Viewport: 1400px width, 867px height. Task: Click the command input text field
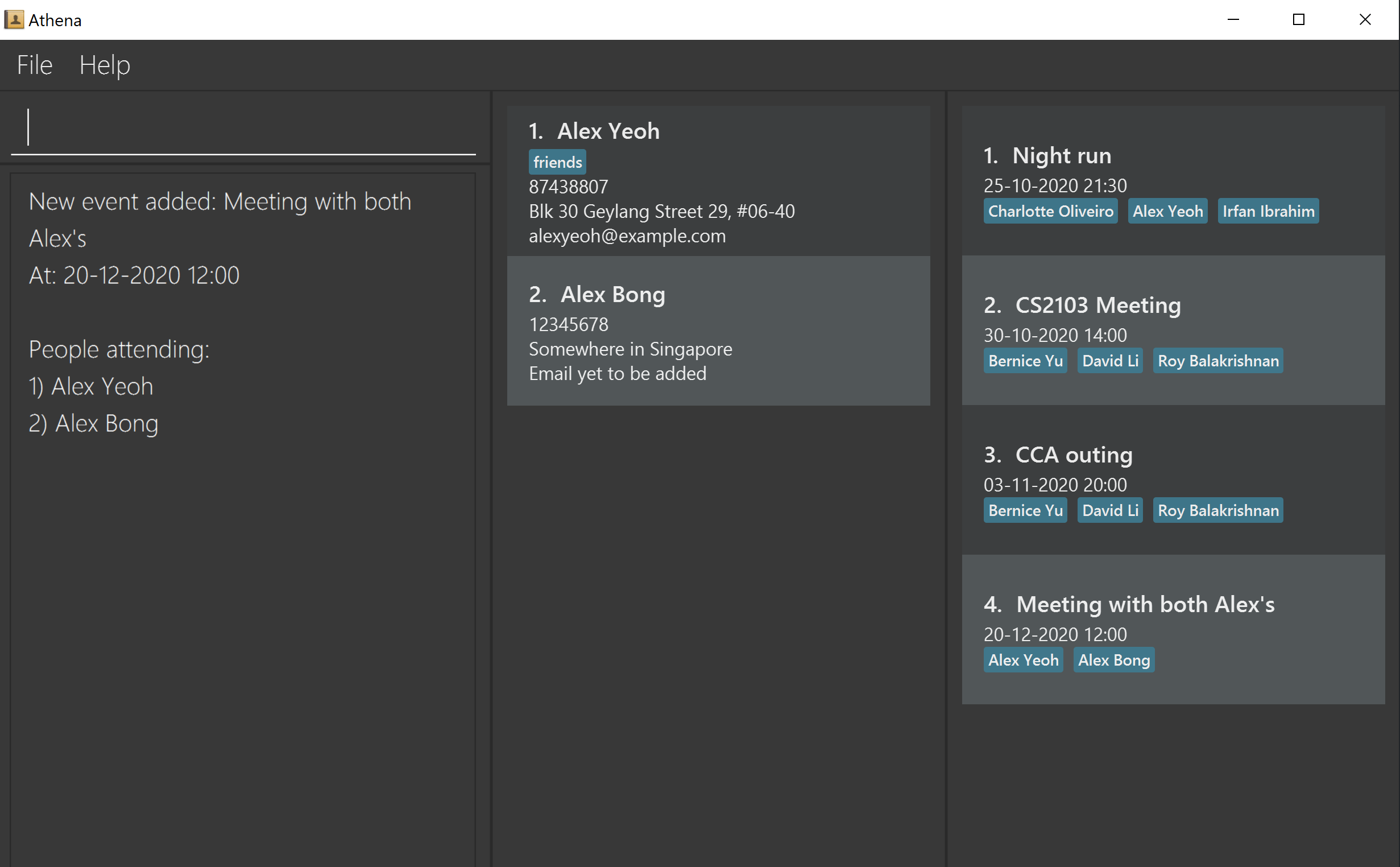(x=243, y=129)
